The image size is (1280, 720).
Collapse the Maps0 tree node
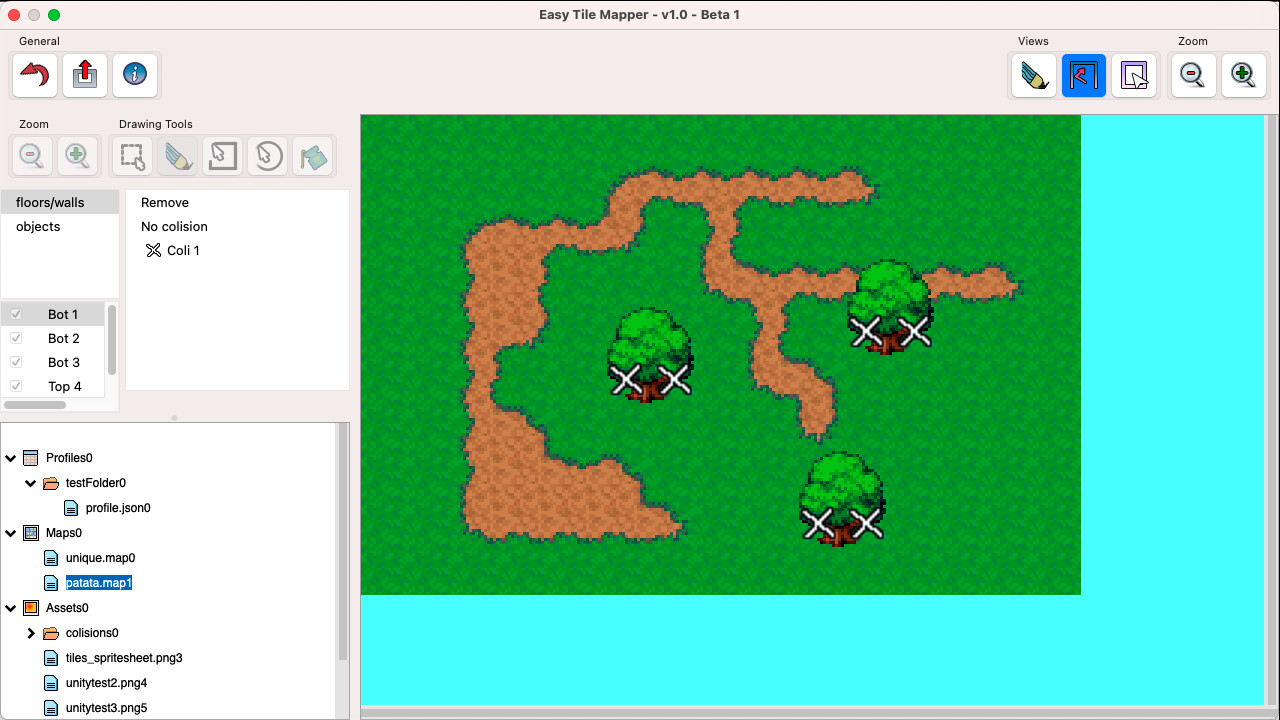pos(10,533)
